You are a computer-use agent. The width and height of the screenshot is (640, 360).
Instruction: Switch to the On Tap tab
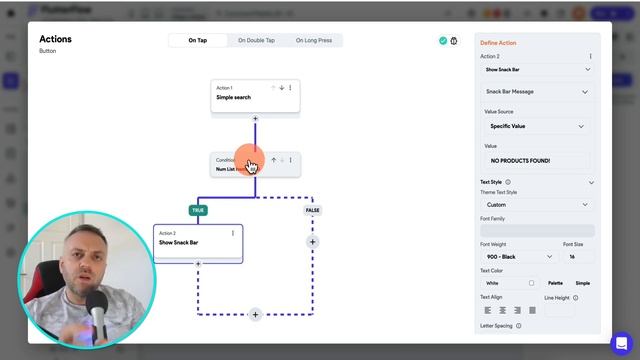point(198,40)
